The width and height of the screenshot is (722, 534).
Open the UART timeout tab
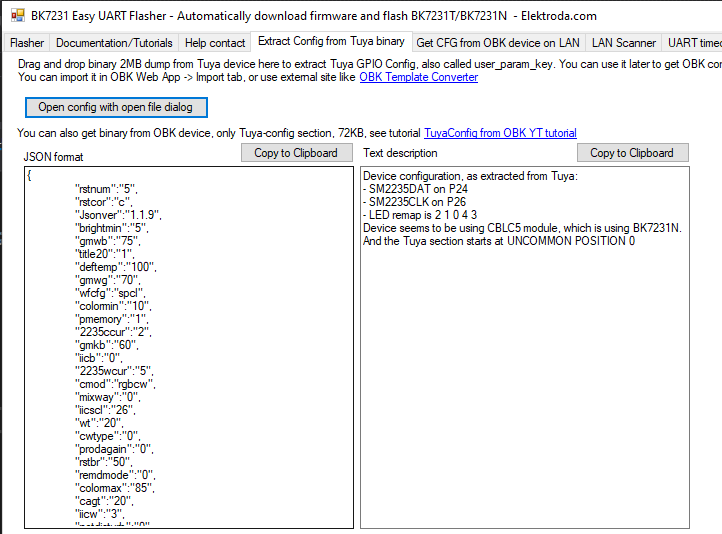692,43
